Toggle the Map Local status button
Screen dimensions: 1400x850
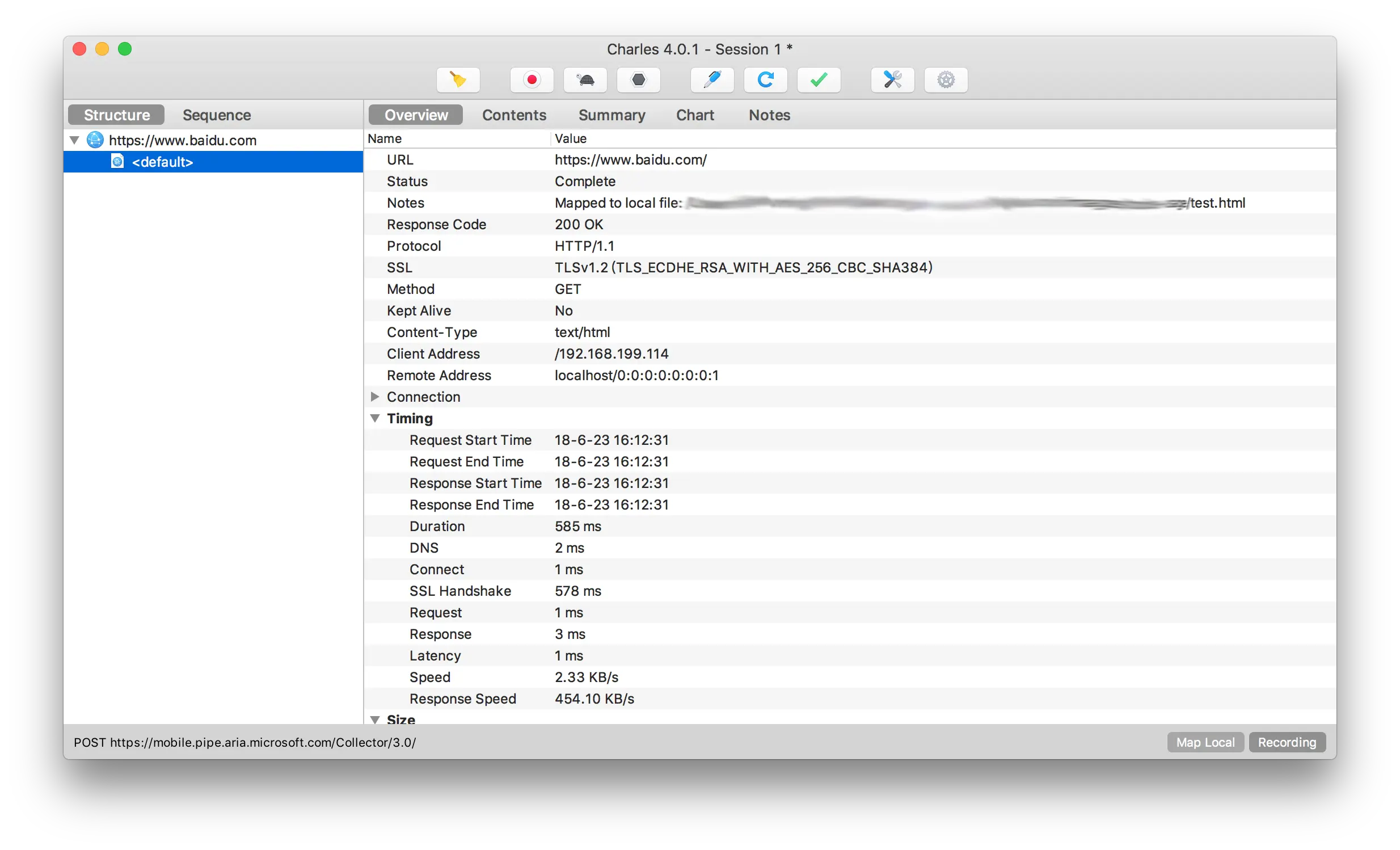click(1205, 743)
